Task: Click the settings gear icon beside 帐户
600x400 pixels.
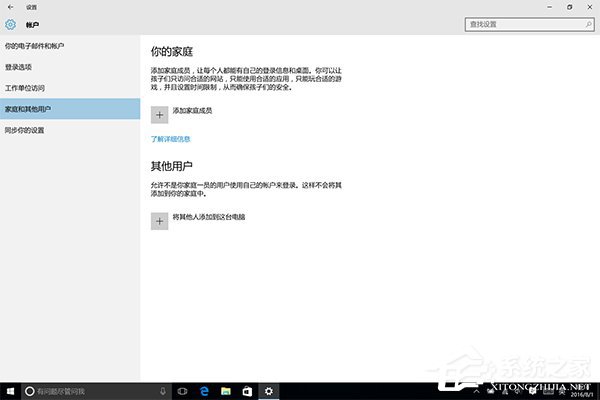Action: pos(11,23)
